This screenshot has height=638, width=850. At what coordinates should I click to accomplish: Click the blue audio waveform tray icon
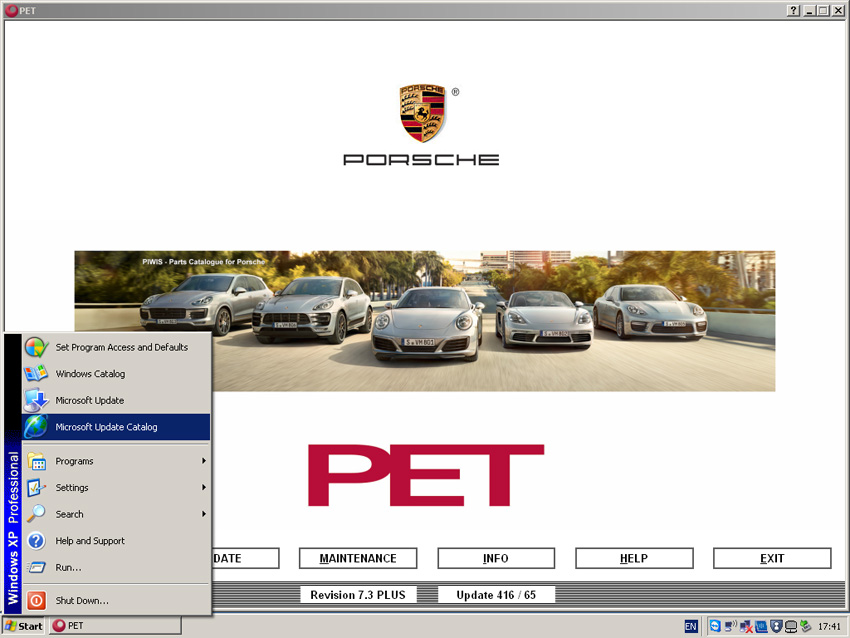click(x=761, y=626)
